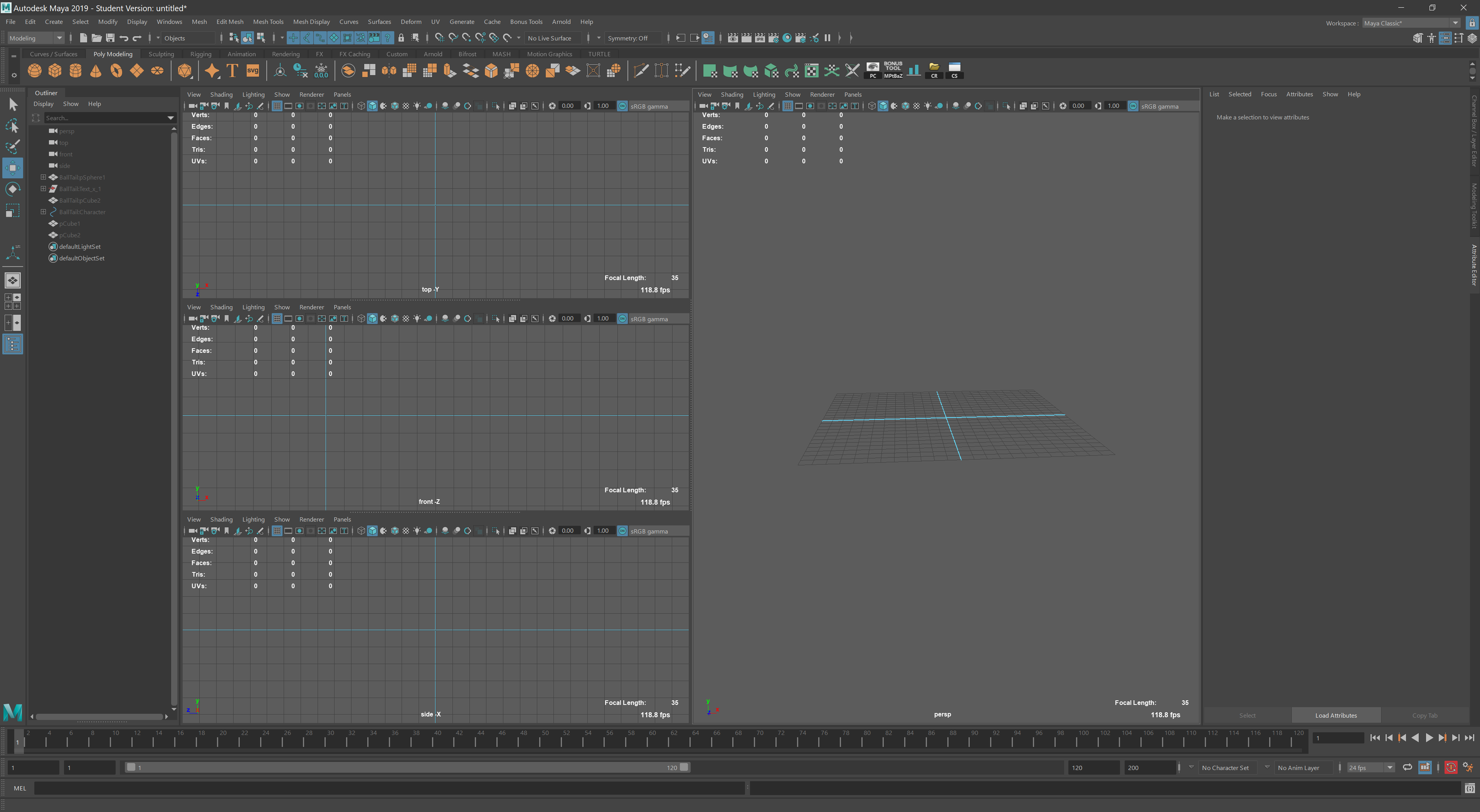Screen dimensions: 1480x812
Task: Open the Workspace dropdown showing Maya Classic
Action: point(1411,23)
